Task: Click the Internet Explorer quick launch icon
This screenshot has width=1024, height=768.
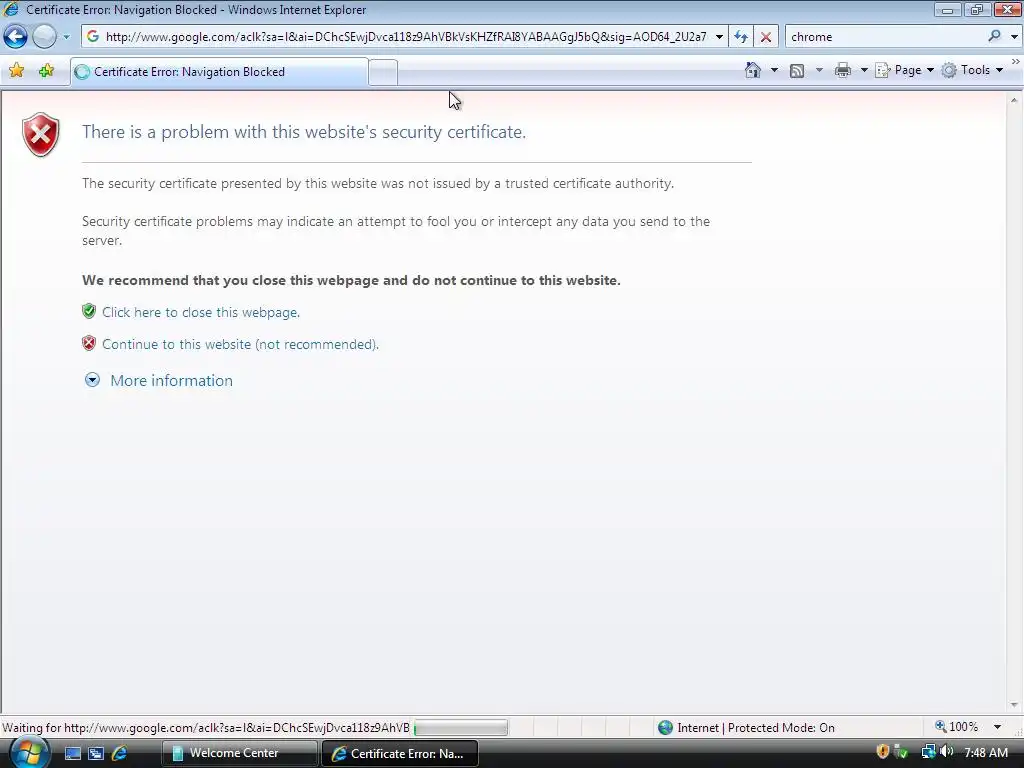Action: [x=119, y=753]
